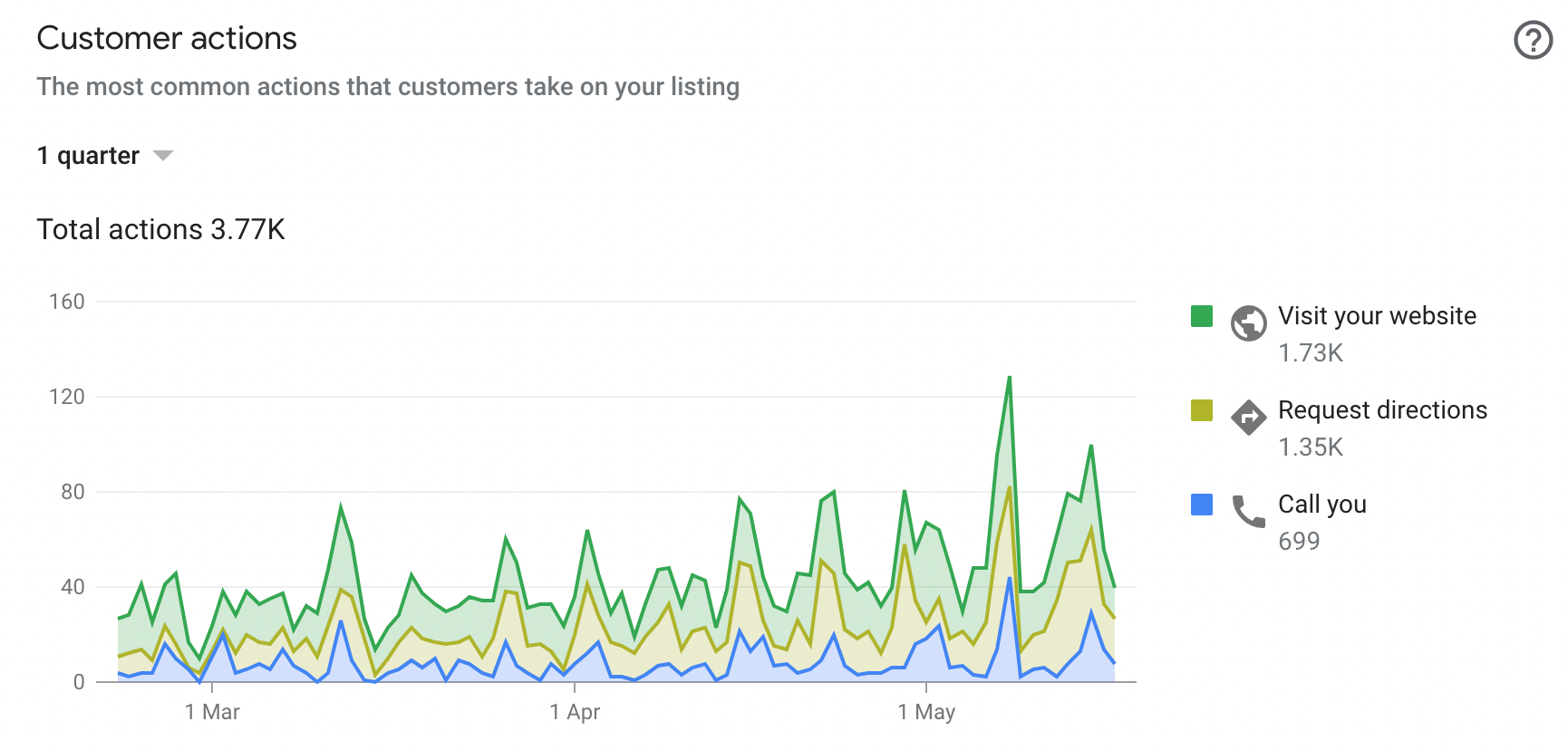The width and height of the screenshot is (1568, 750).
Task: Click the green Visit your website swatch
Action: pos(1202,316)
